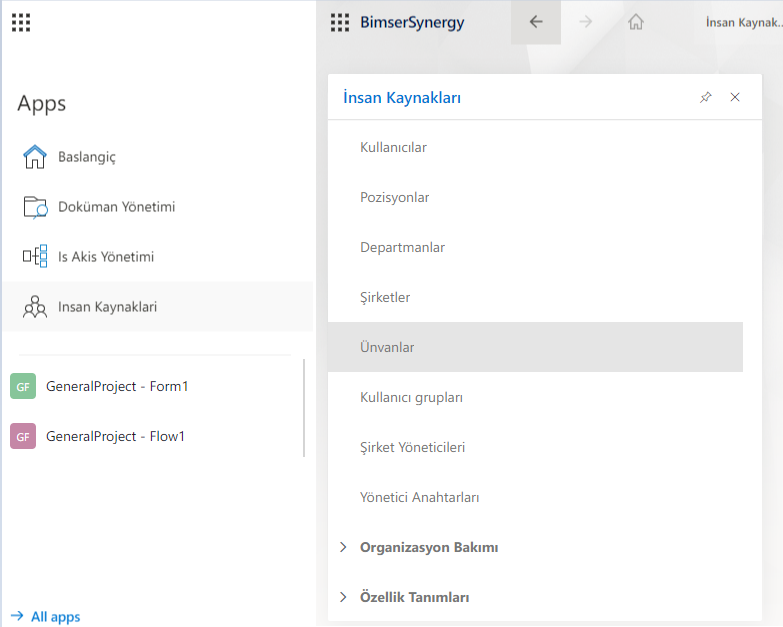Select Şirket Yöneticileri in the list

[412, 447]
